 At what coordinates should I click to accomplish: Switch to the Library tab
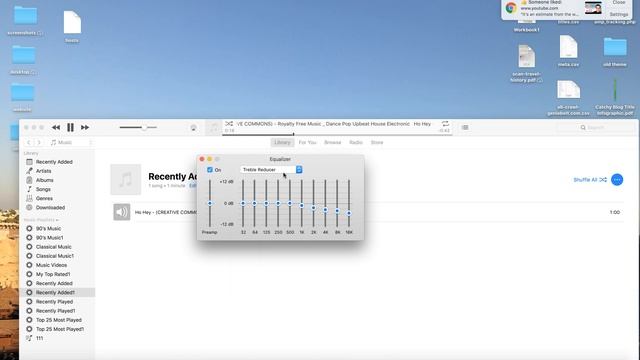point(282,142)
